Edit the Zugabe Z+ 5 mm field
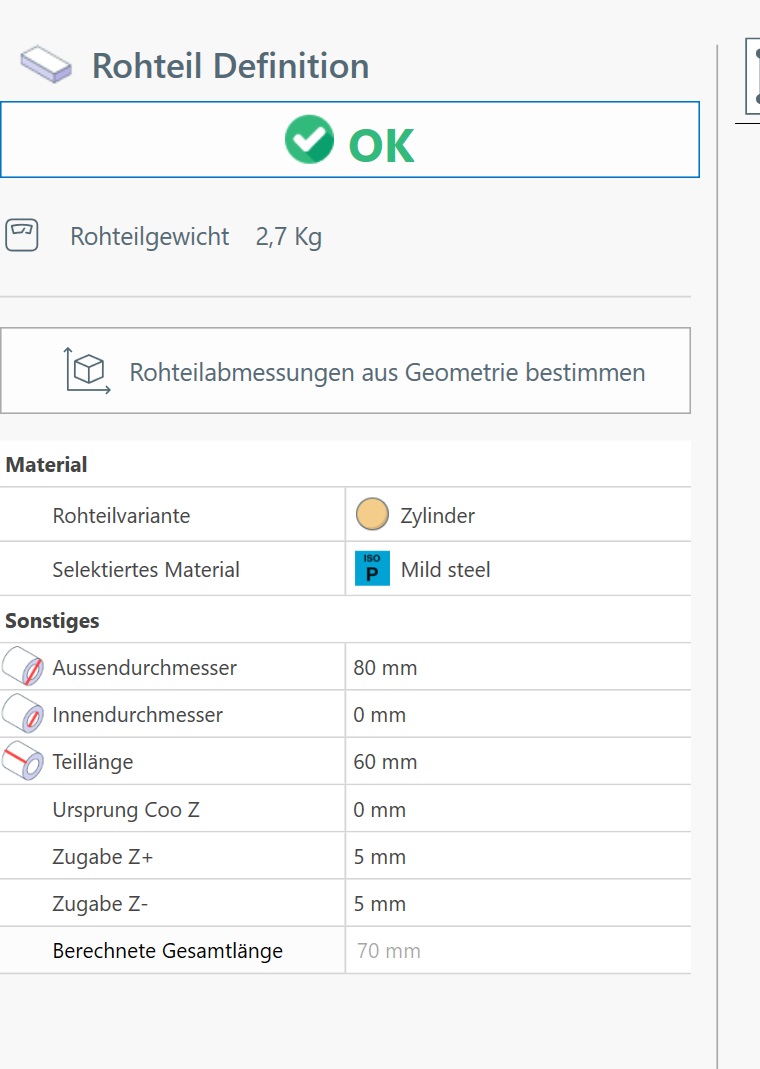Screen dimensions: 760x1069 (x=518, y=856)
